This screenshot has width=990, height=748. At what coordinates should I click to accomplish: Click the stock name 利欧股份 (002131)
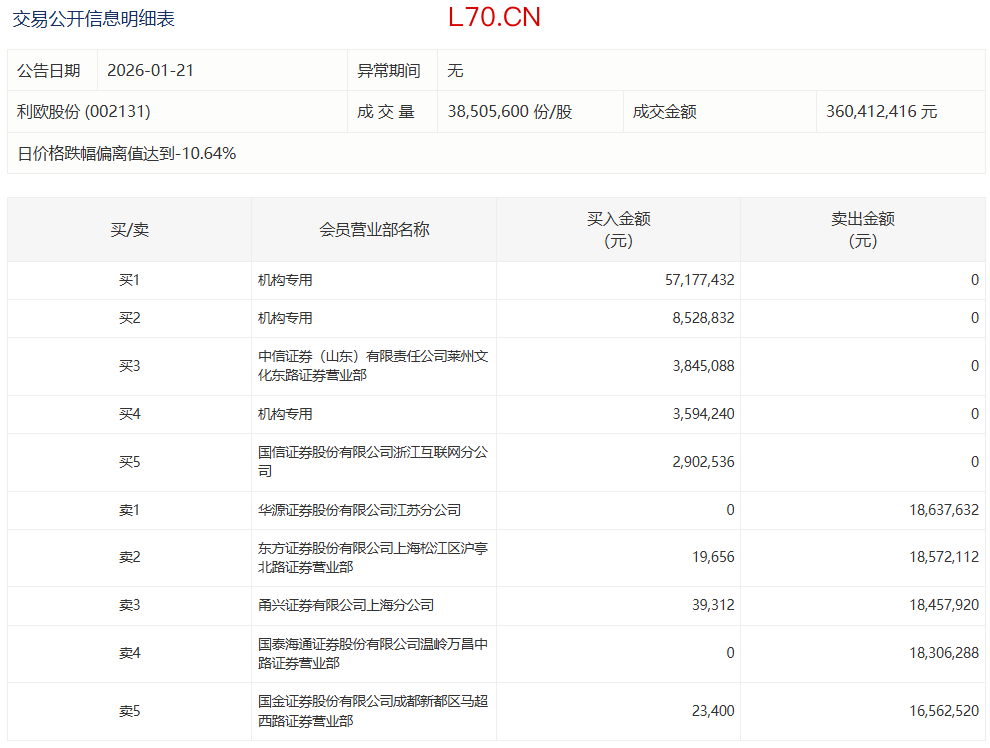coord(84,112)
